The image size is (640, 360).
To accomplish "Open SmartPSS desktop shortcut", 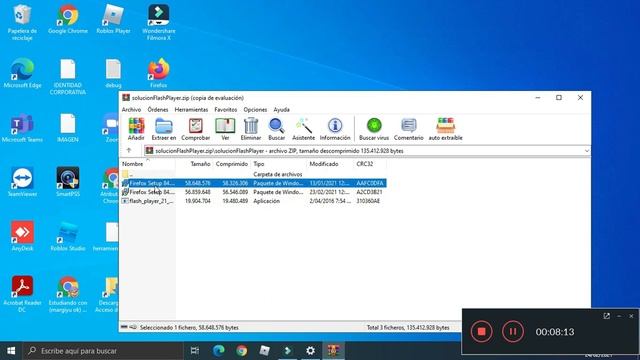I will [x=68, y=182].
